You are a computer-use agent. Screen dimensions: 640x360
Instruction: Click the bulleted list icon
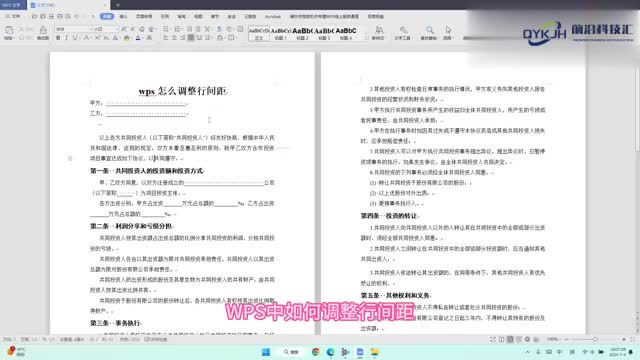pyautogui.click(x=166, y=29)
